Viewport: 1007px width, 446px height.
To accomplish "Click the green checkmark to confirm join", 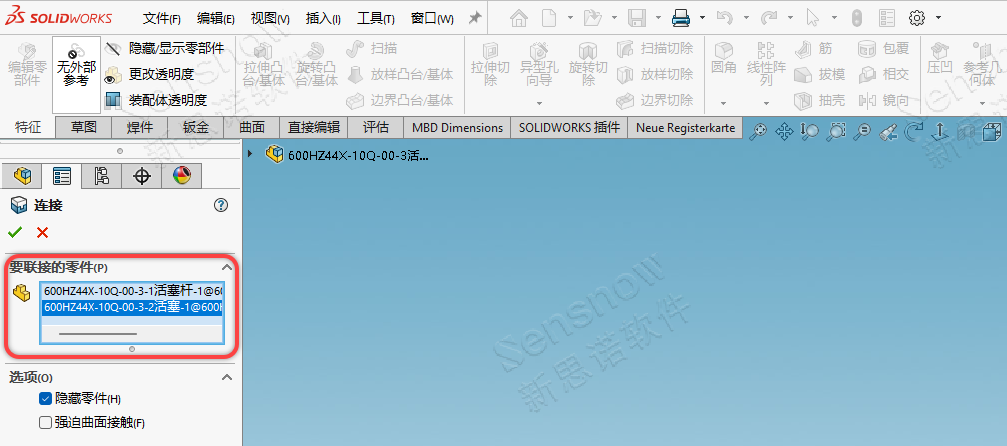I will 15,232.
